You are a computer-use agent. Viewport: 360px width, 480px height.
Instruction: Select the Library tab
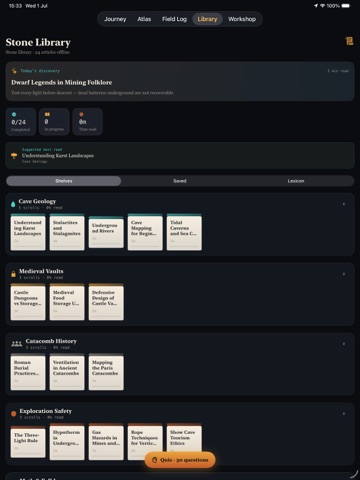(x=207, y=19)
